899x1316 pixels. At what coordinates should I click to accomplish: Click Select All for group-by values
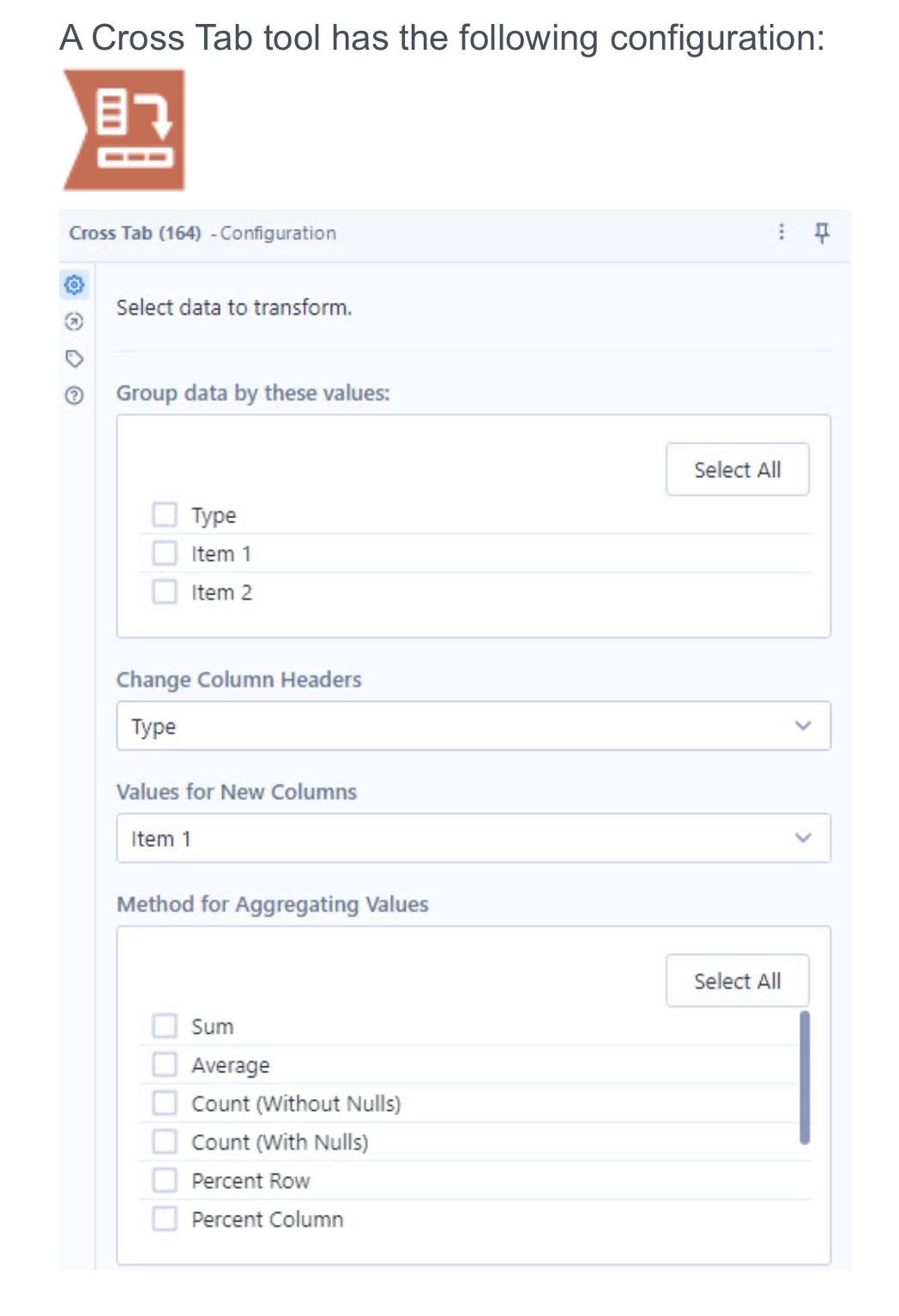(737, 469)
